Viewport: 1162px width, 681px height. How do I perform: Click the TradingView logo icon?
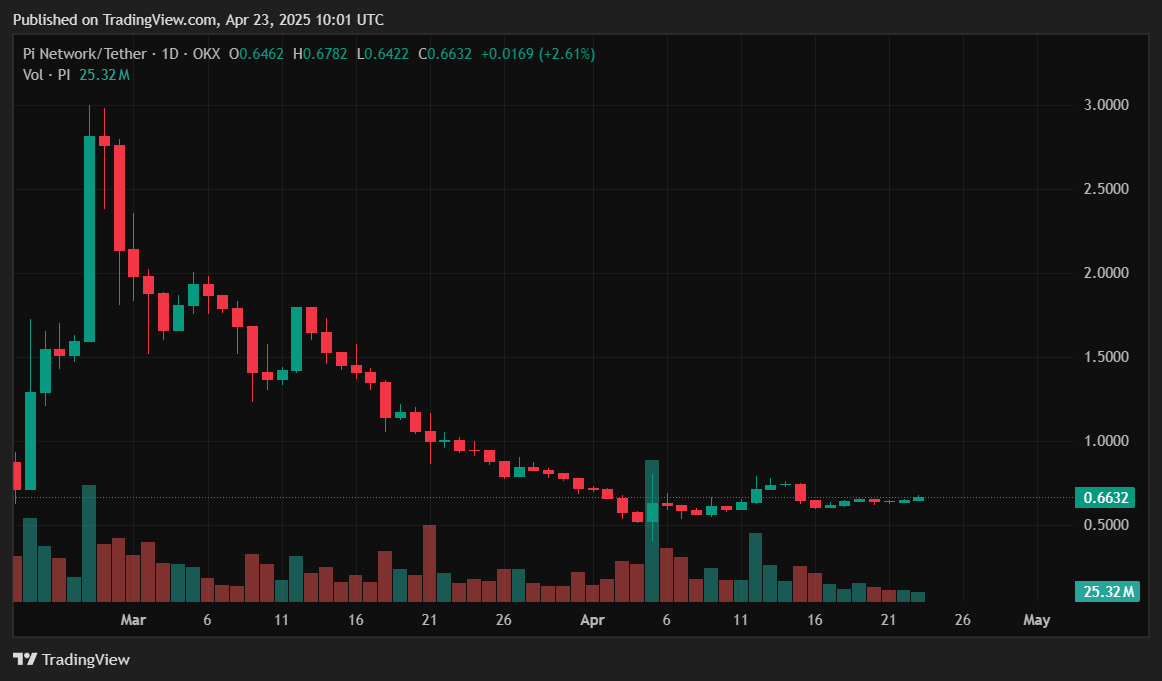(25, 659)
